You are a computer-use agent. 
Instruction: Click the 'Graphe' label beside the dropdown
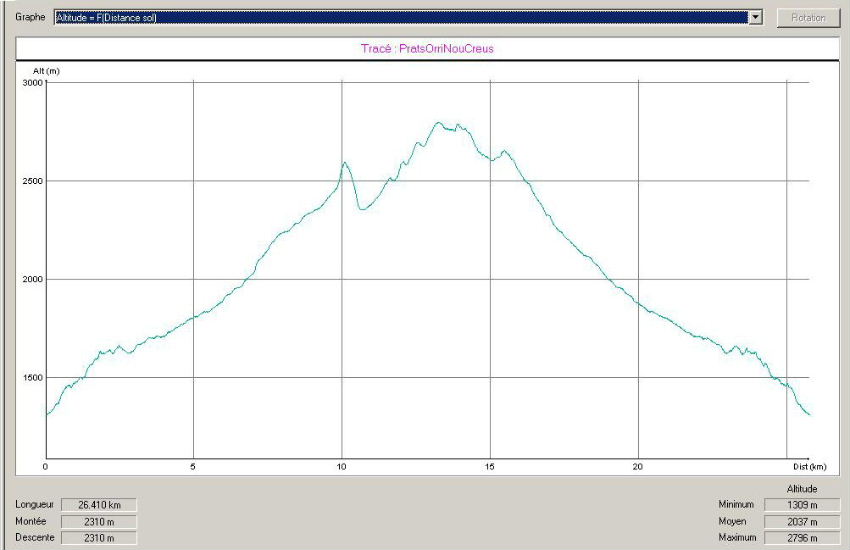30,18
